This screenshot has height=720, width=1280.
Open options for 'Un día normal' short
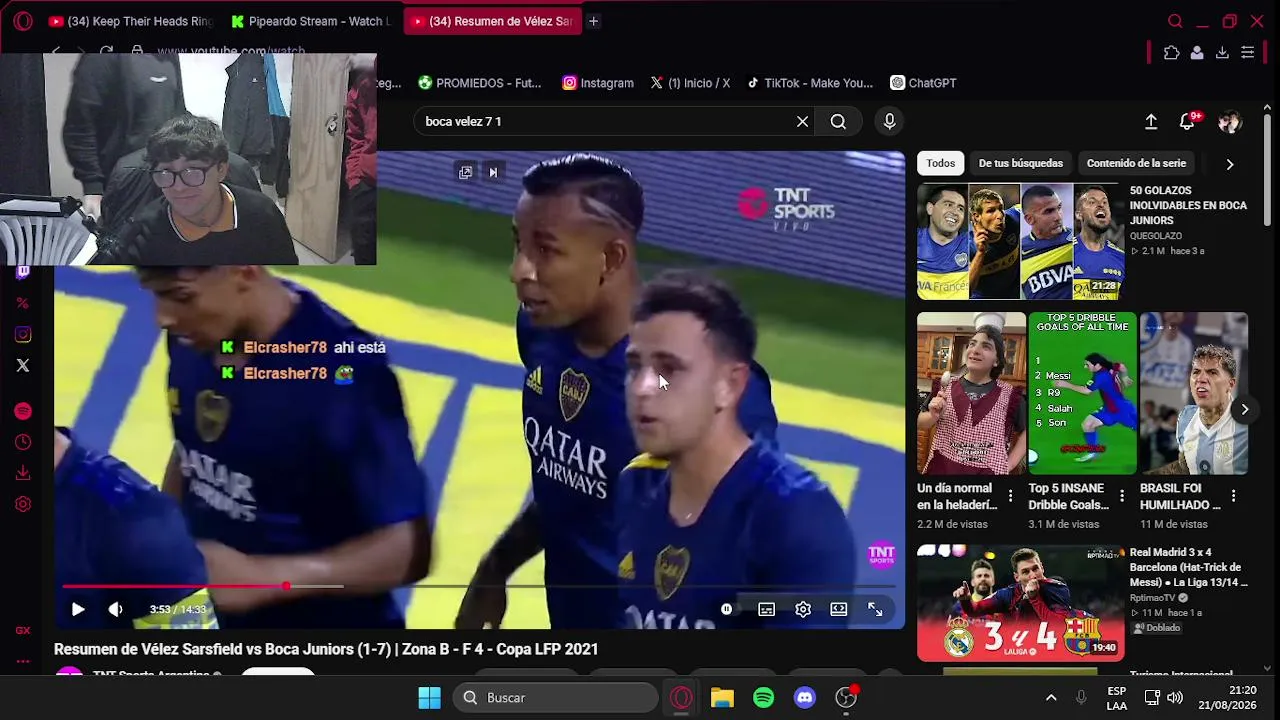1010,496
